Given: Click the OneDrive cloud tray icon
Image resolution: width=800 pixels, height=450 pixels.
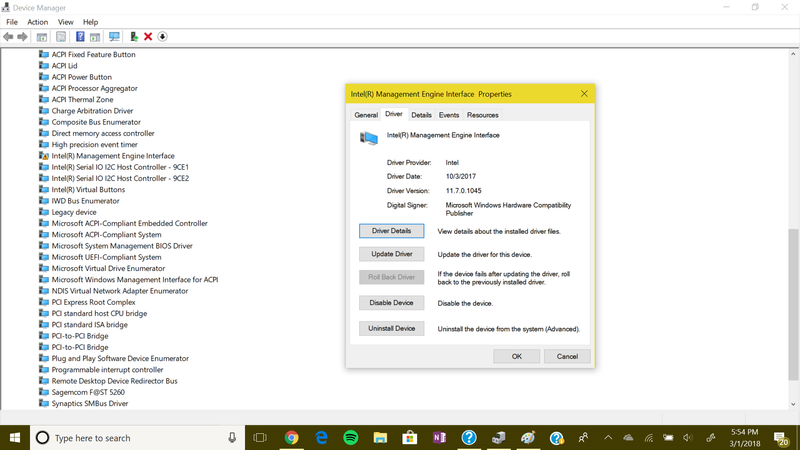Looking at the screenshot, I should point(629,438).
